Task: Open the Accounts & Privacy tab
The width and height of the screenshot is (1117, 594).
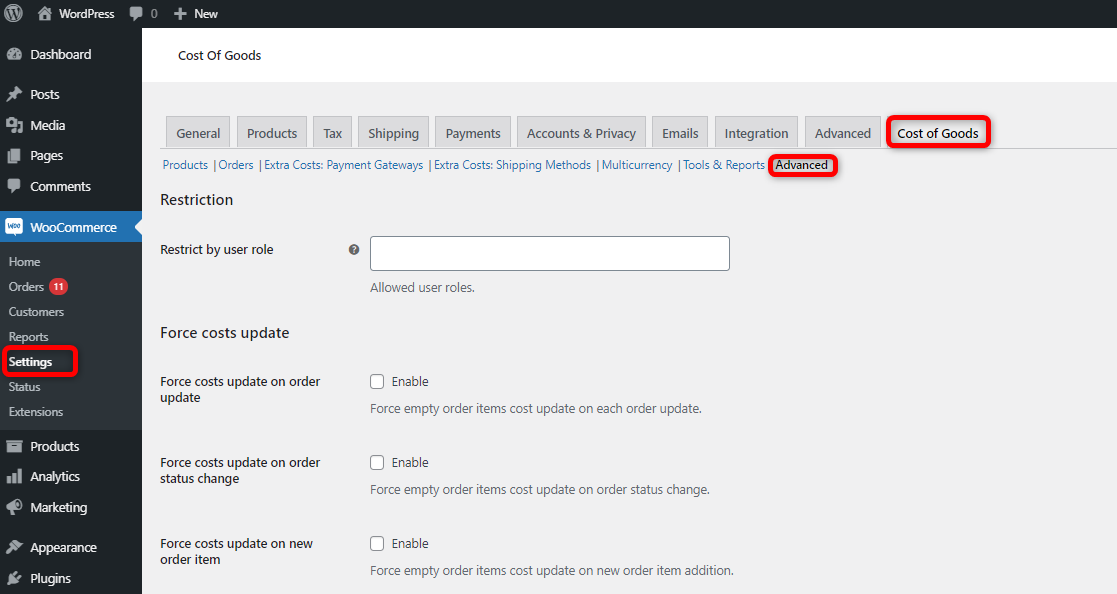Action: [x=581, y=133]
